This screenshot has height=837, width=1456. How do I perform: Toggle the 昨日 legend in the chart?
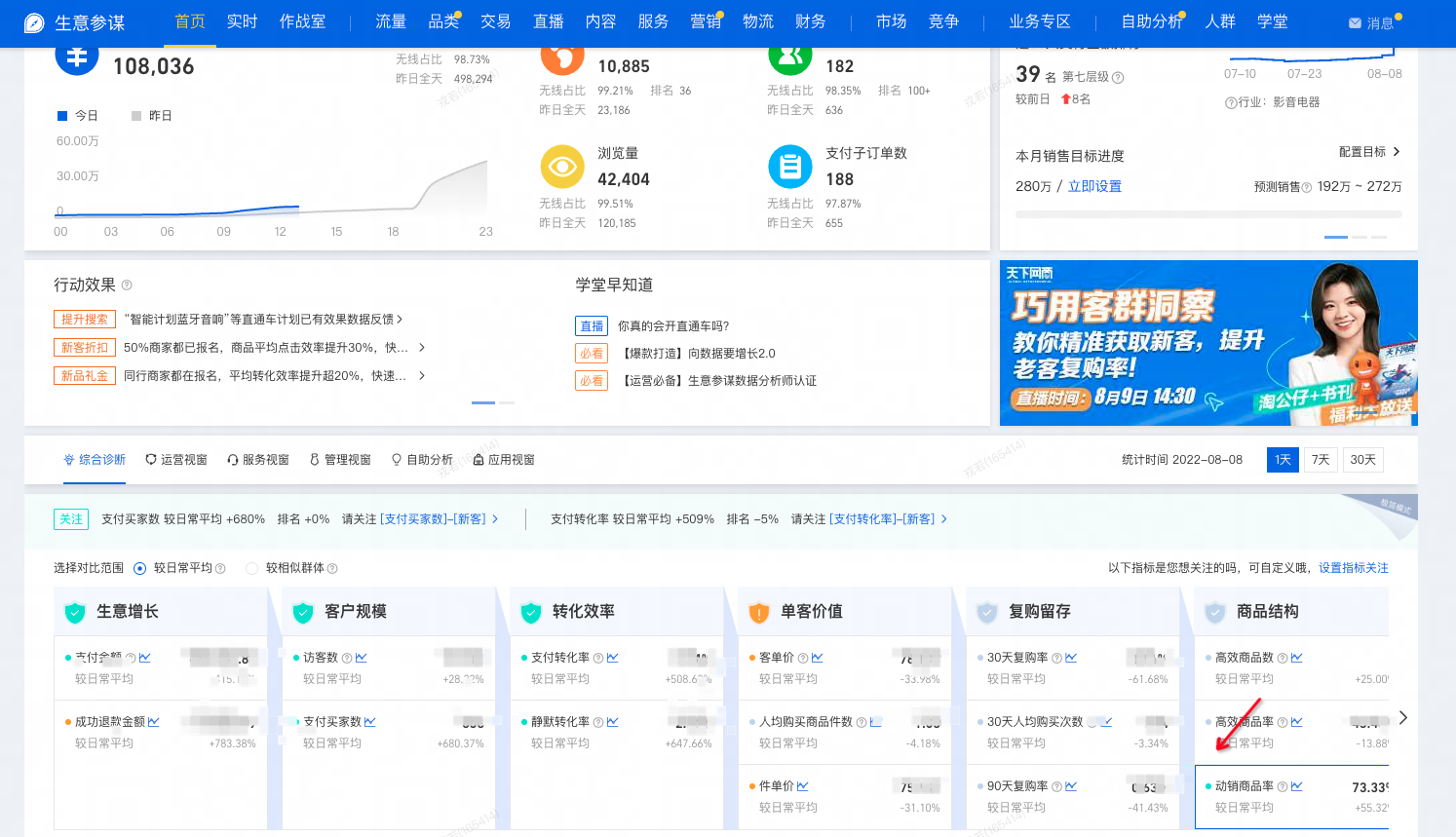point(152,116)
